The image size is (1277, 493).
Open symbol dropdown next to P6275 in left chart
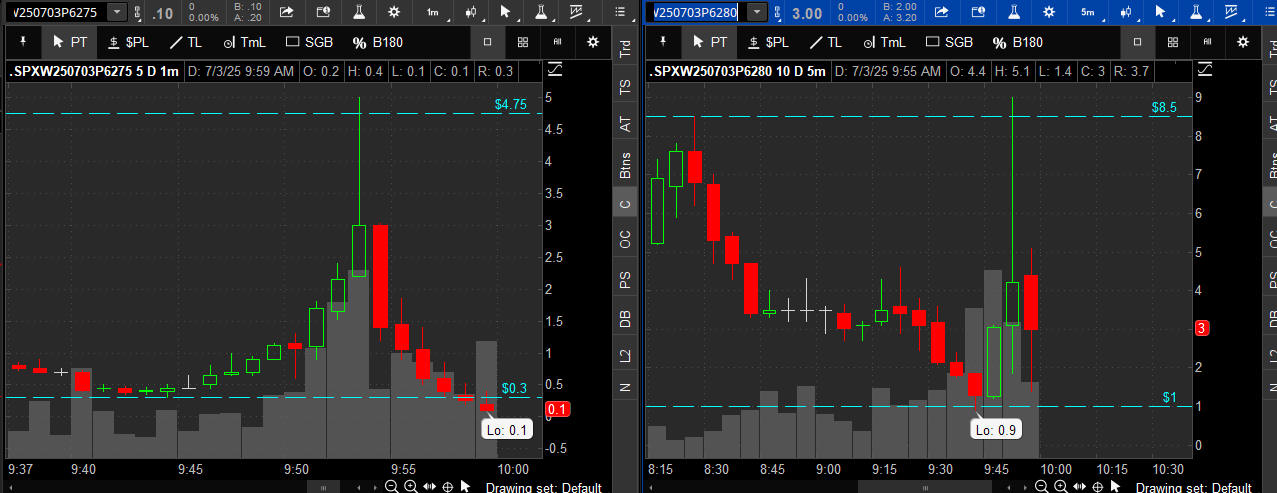click(x=117, y=12)
